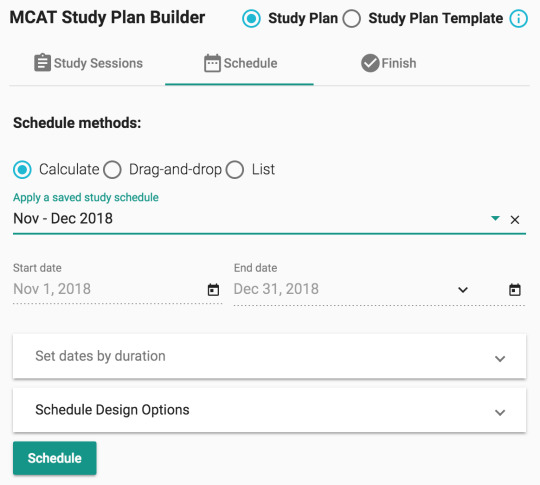The height and width of the screenshot is (485, 540).
Task: Open the End date calendar picker icon
Action: point(515,289)
